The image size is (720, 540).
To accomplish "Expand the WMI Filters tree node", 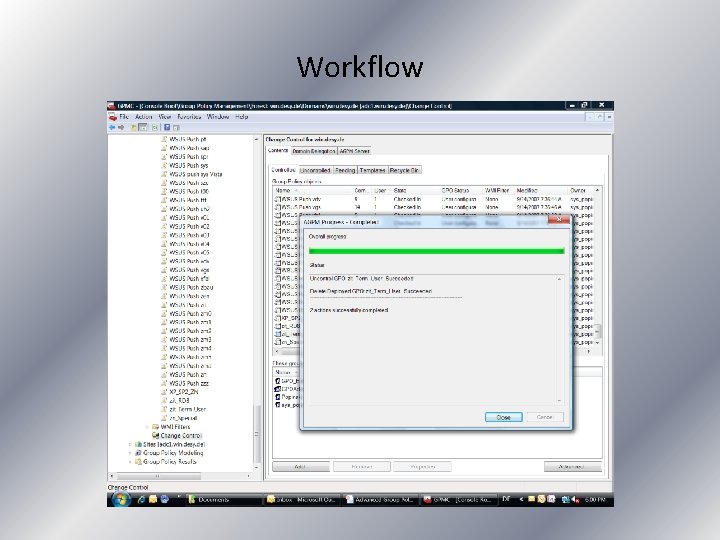I will [x=147, y=427].
